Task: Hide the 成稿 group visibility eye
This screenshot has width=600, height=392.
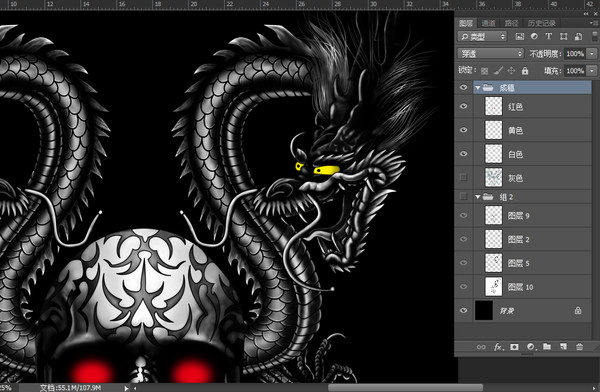Action: pos(463,88)
